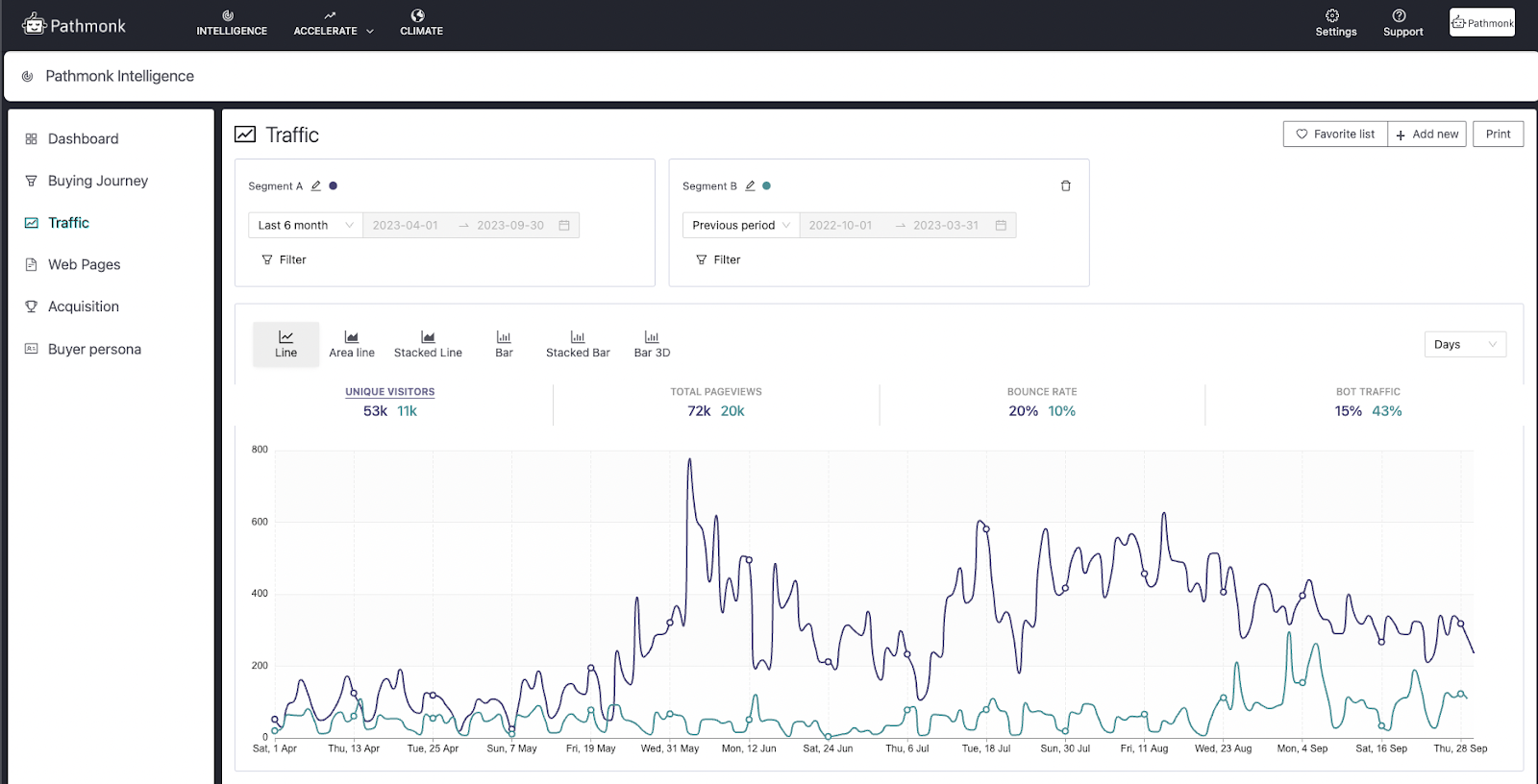Click the Segment A dark color dot
The width and height of the screenshot is (1538, 784).
(334, 186)
